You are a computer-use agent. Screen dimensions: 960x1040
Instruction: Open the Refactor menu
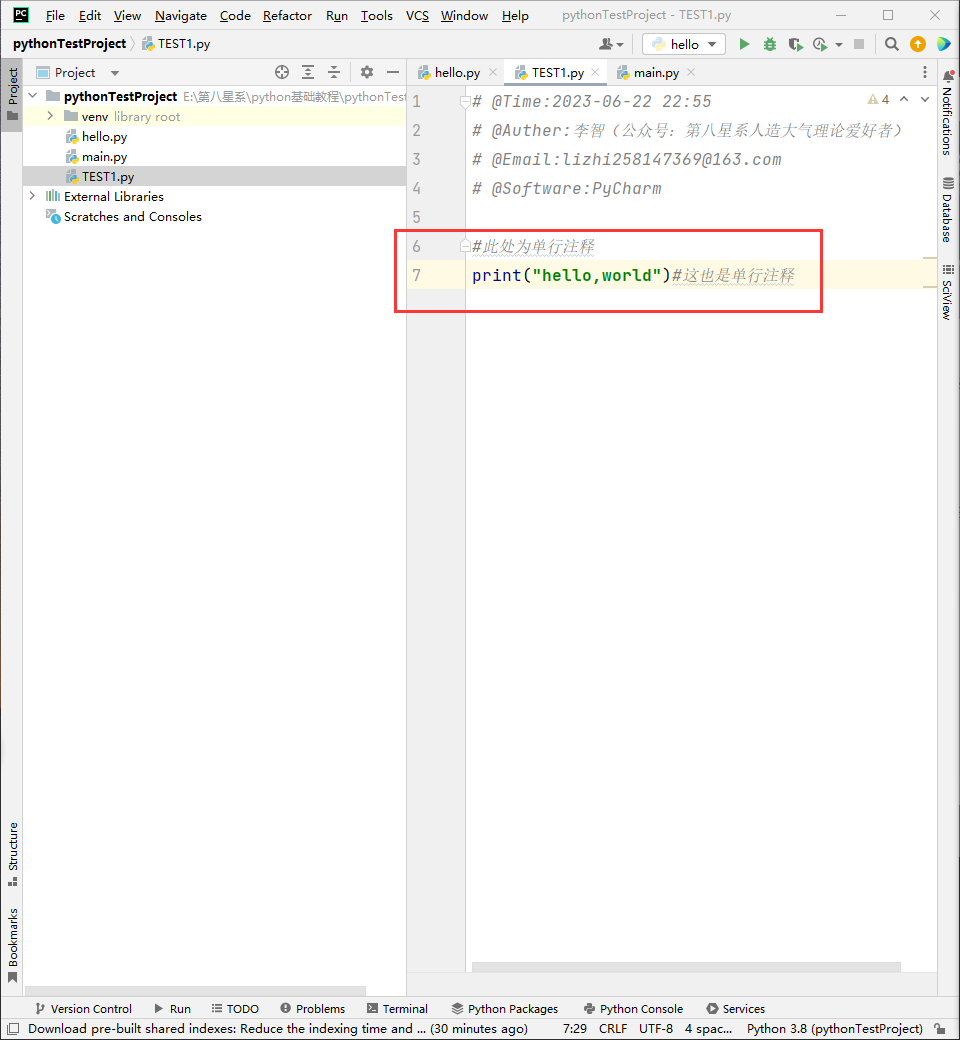click(x=287, y=15)
